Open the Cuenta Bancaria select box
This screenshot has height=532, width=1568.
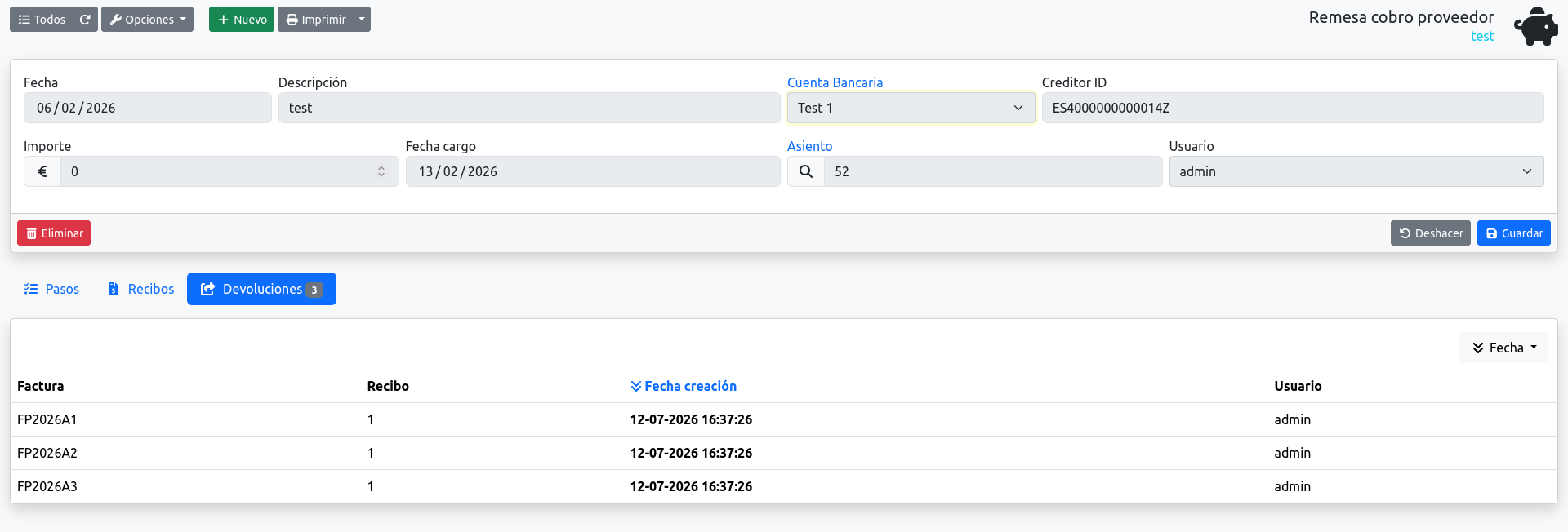[x=911, y=108]
